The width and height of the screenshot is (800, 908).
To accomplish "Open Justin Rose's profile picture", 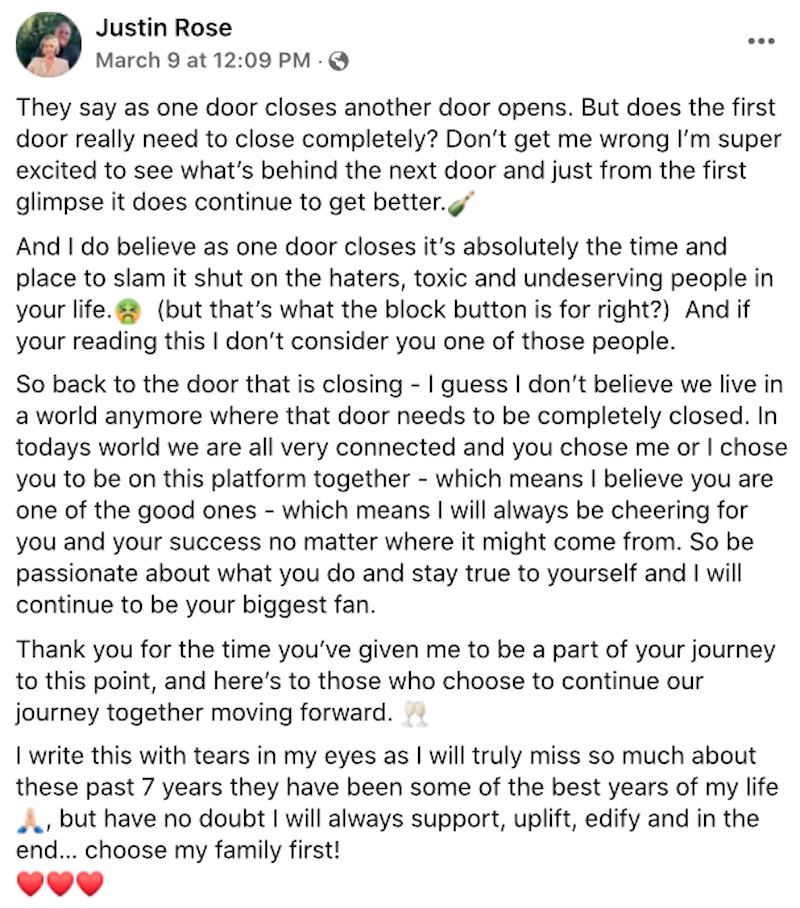I will [49, 45].
